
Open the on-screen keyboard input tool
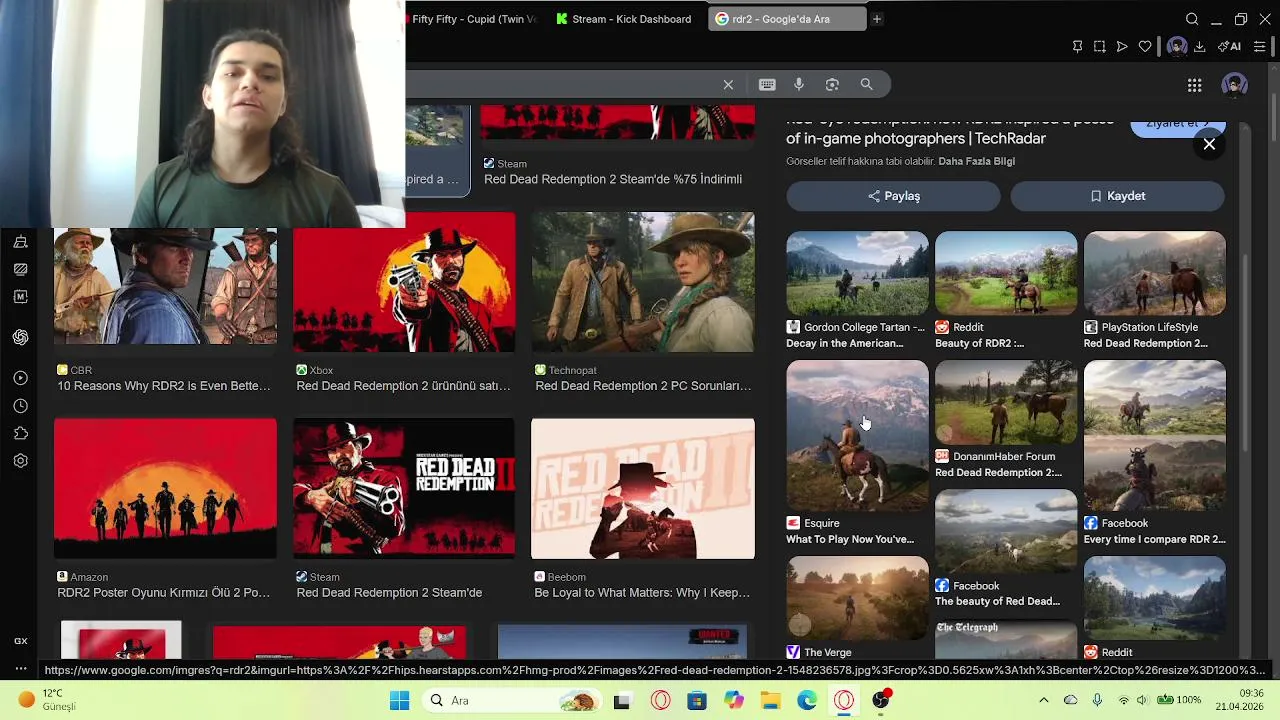pos(767,85)
